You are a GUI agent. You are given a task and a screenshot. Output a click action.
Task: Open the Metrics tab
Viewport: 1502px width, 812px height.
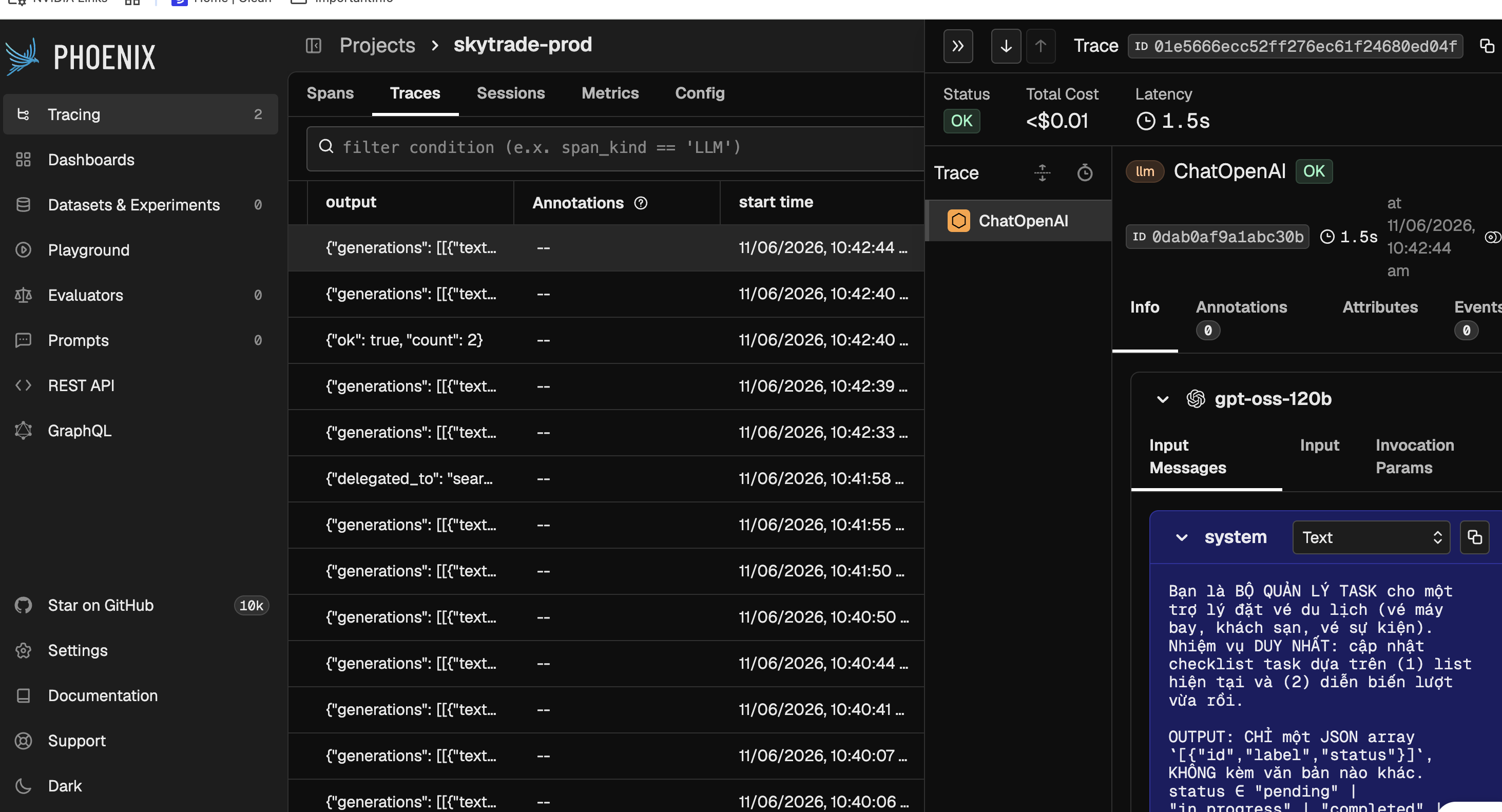[610, 93]
